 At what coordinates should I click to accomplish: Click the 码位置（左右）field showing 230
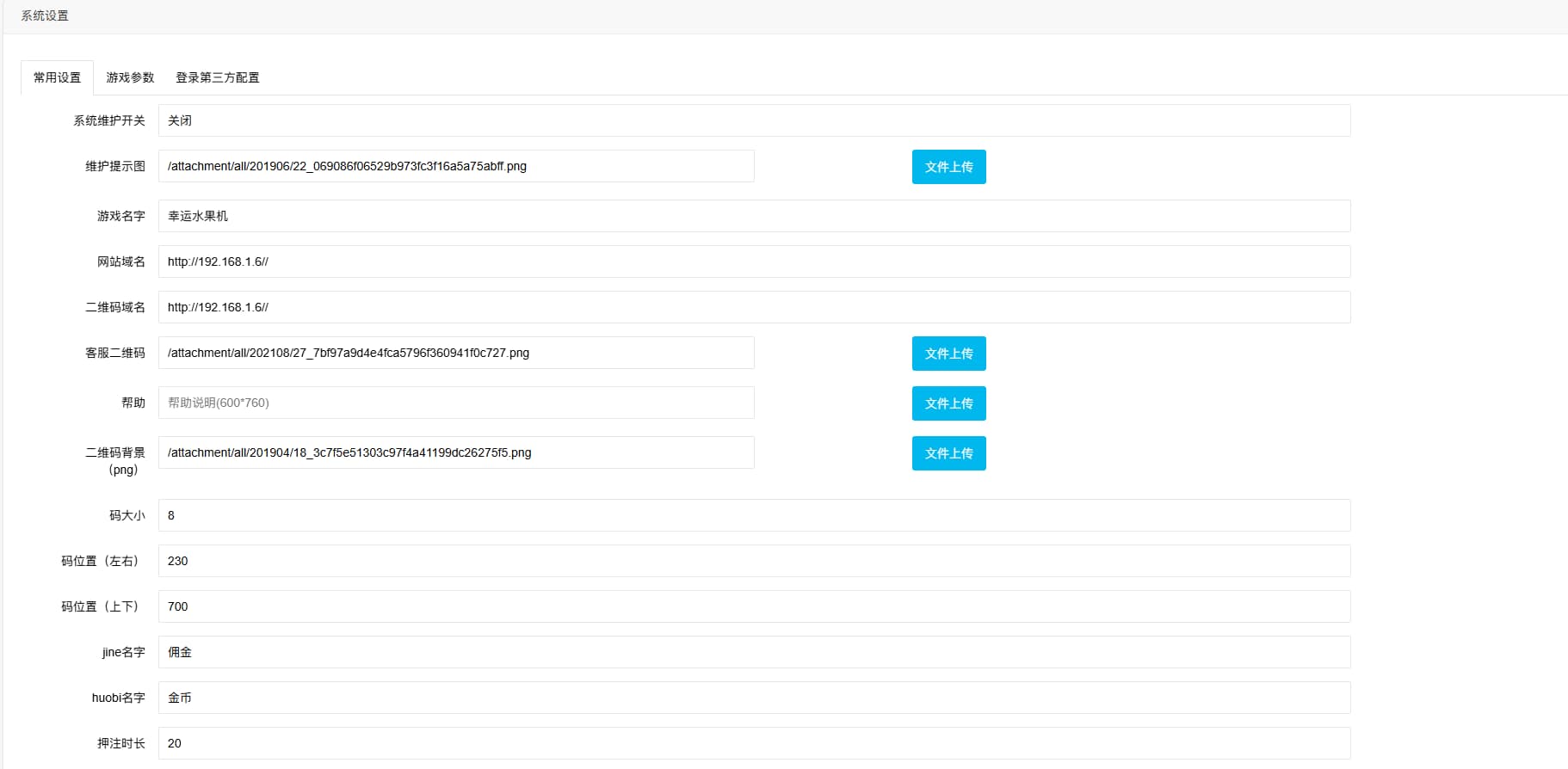[x=754, y=561]
